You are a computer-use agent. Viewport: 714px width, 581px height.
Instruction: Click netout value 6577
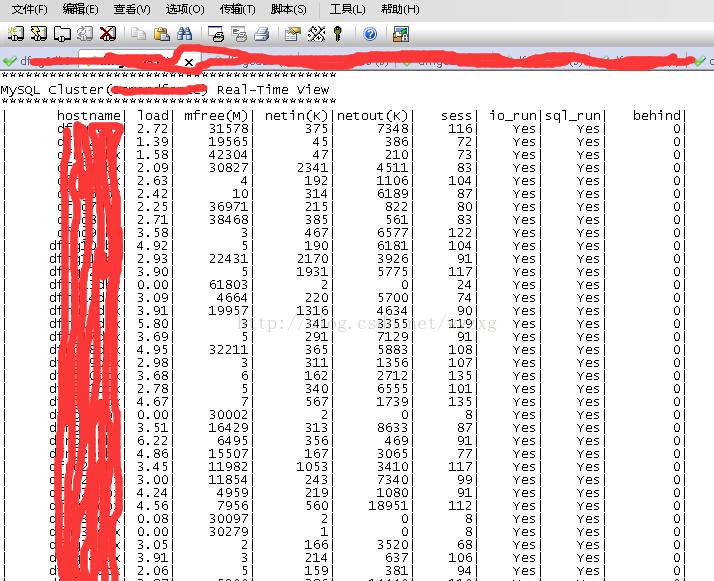click(393, 233)
